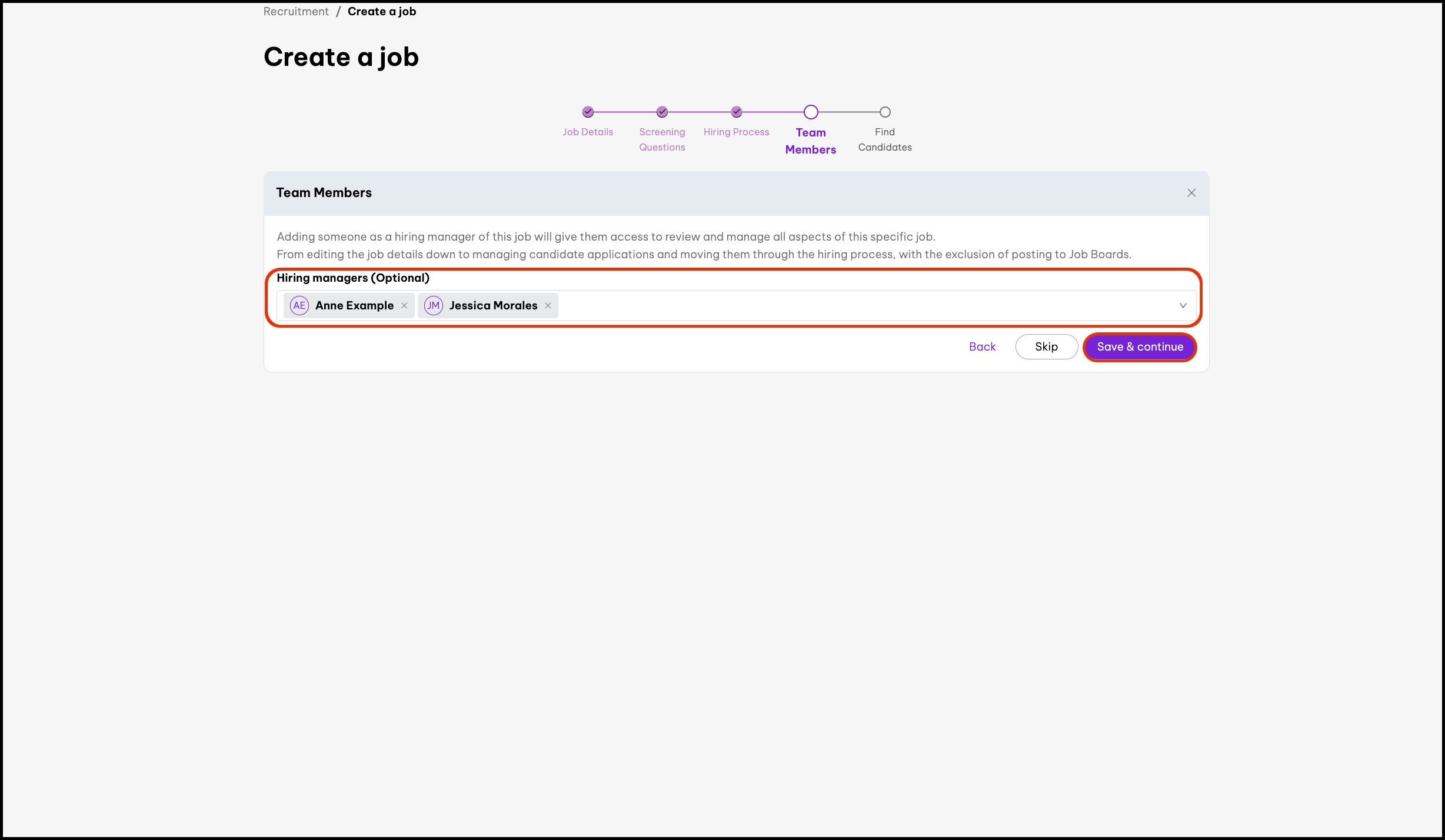This screenshot has width=1445, height=840.
Task: Open Recruitment breadcrumb link
Action: [296, 11]
